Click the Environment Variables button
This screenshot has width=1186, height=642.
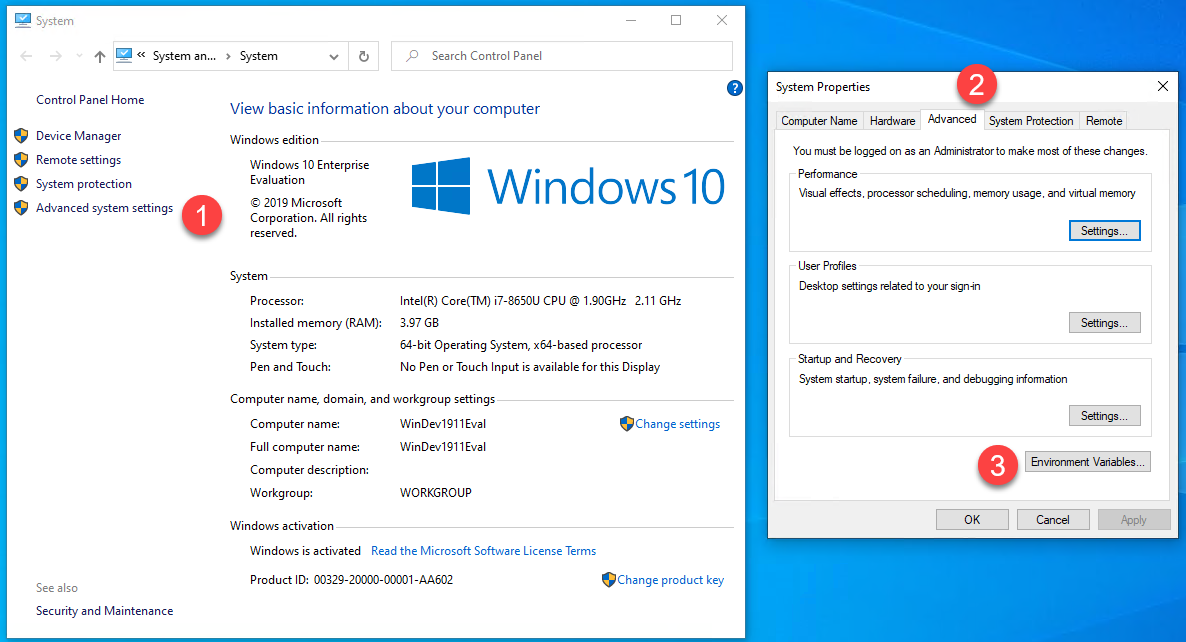(1088, 462)
